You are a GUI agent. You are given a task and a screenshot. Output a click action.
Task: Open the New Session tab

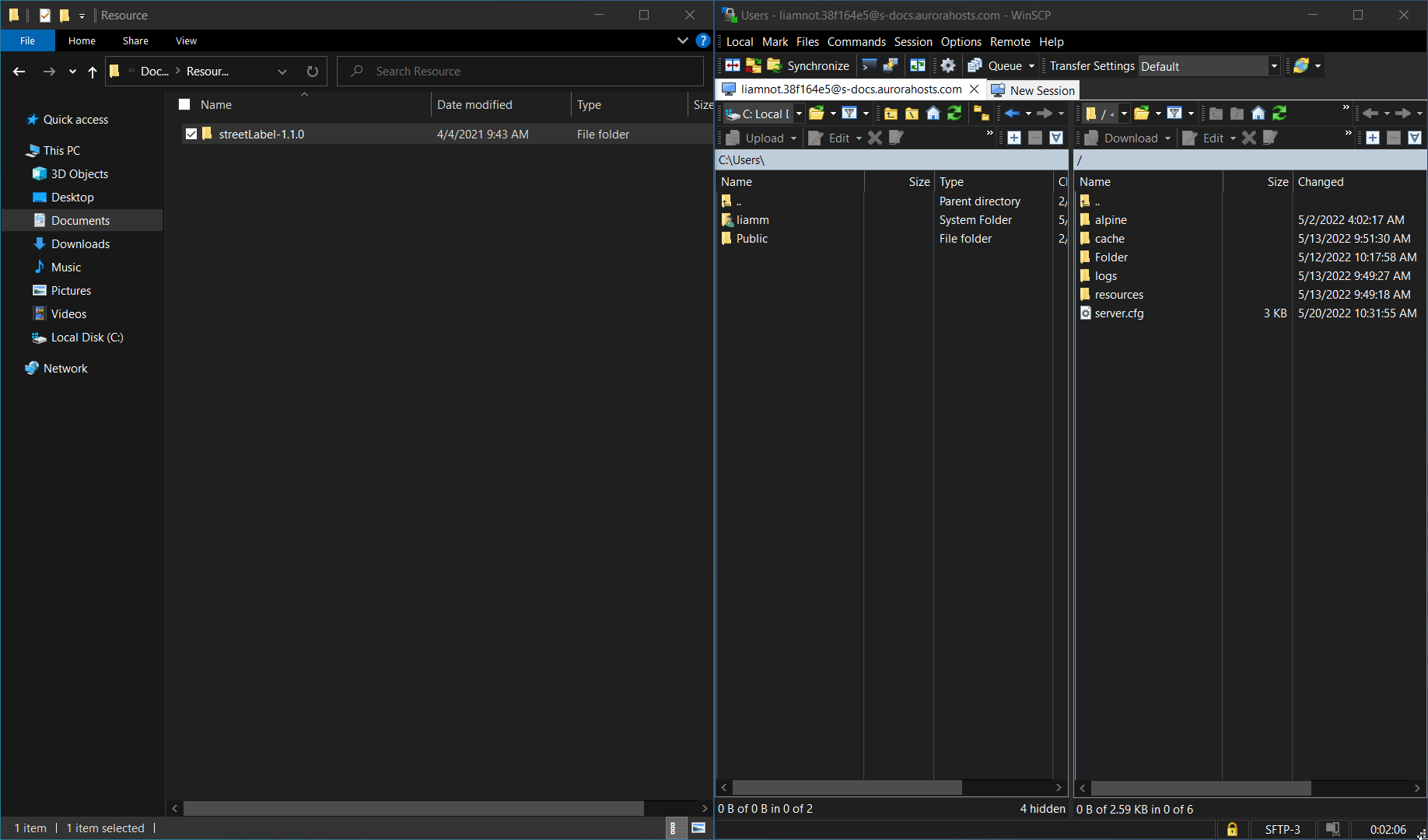[1034, 90]
